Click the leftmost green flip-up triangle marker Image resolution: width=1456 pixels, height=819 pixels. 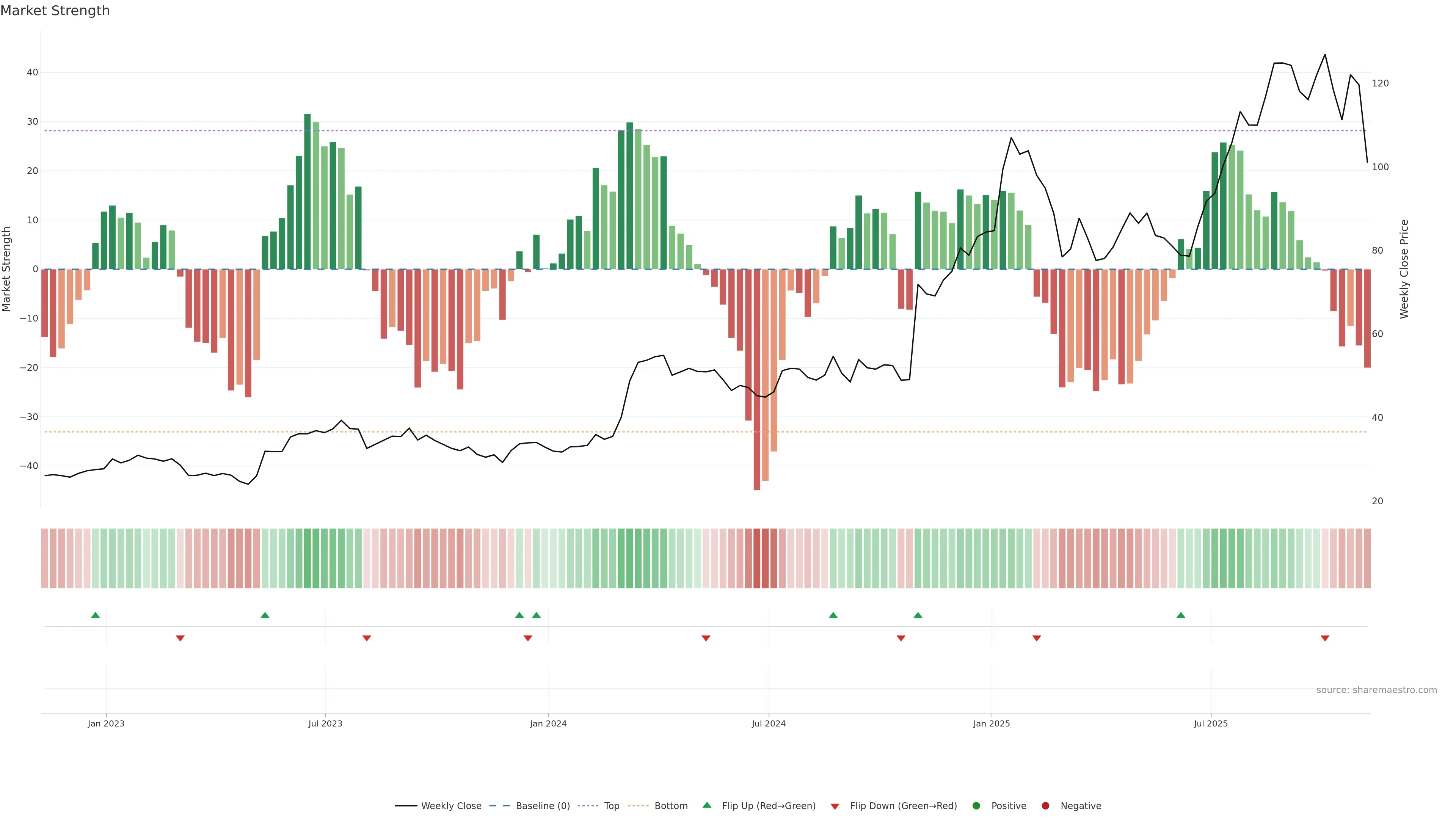point(96,615)
